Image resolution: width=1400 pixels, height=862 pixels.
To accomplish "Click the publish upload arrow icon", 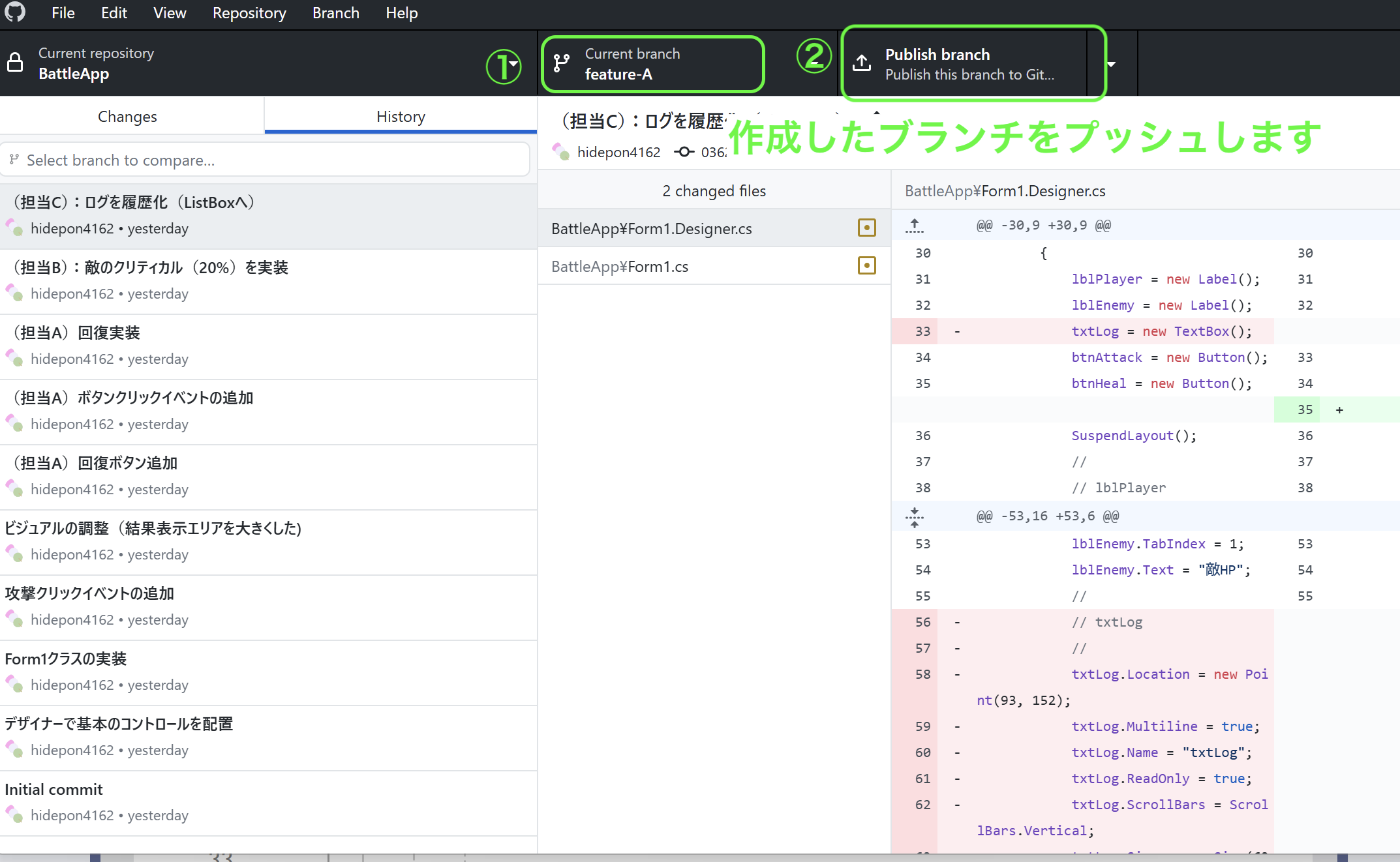I will (x=862, y=63).
